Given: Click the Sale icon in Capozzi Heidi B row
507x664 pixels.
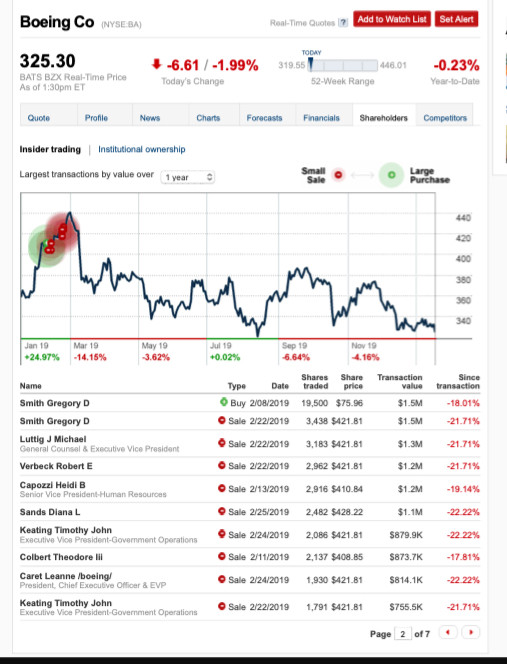Looking at the screenshot, I should tap(222, 488).
